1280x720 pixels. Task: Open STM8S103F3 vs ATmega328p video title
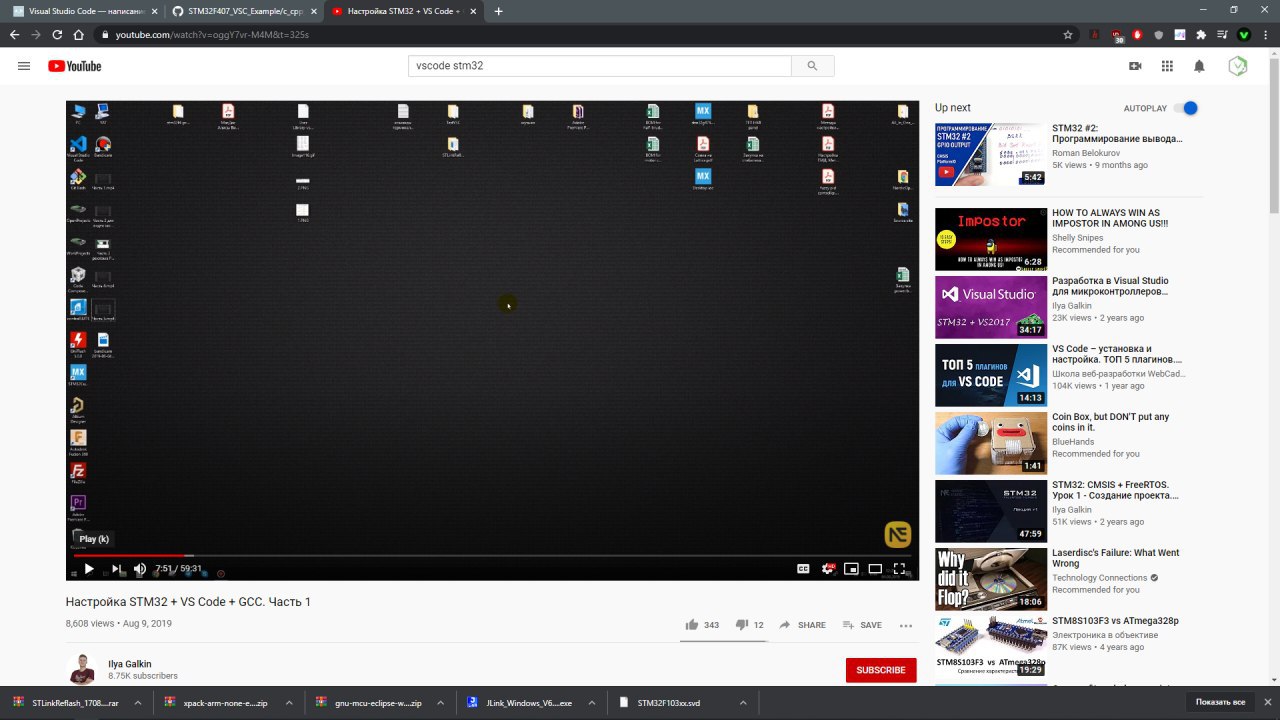point(1115,621)
